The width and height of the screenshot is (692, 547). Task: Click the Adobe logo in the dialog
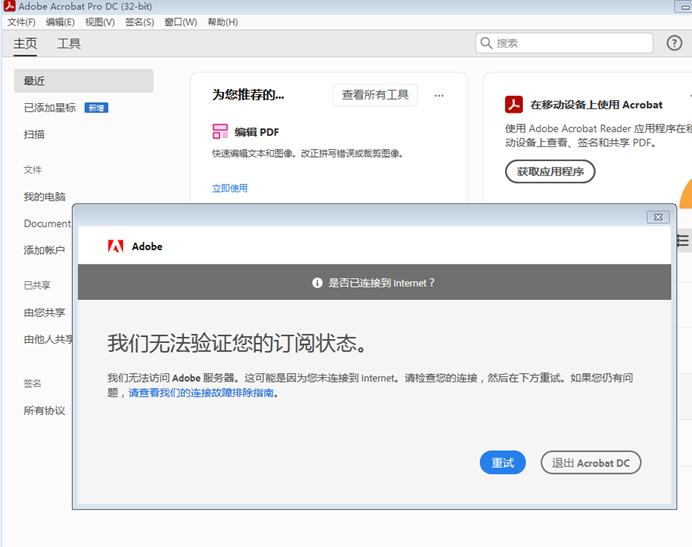116,246
